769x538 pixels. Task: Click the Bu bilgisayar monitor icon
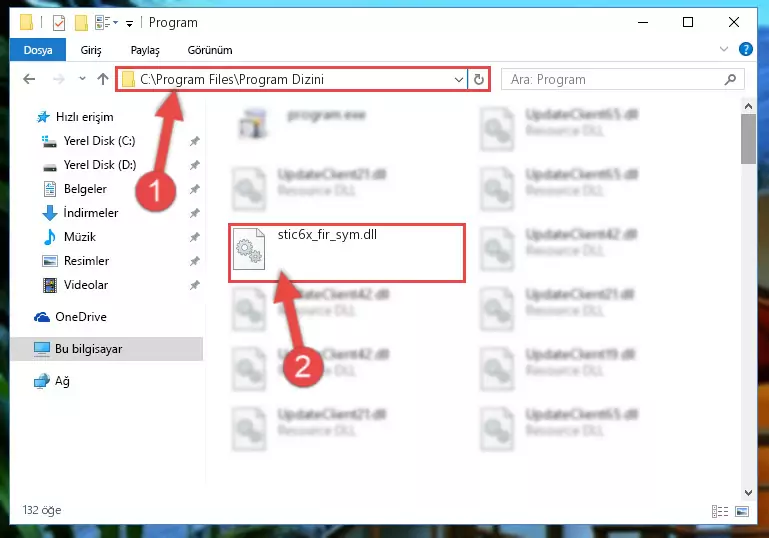[x=42, y=349]
